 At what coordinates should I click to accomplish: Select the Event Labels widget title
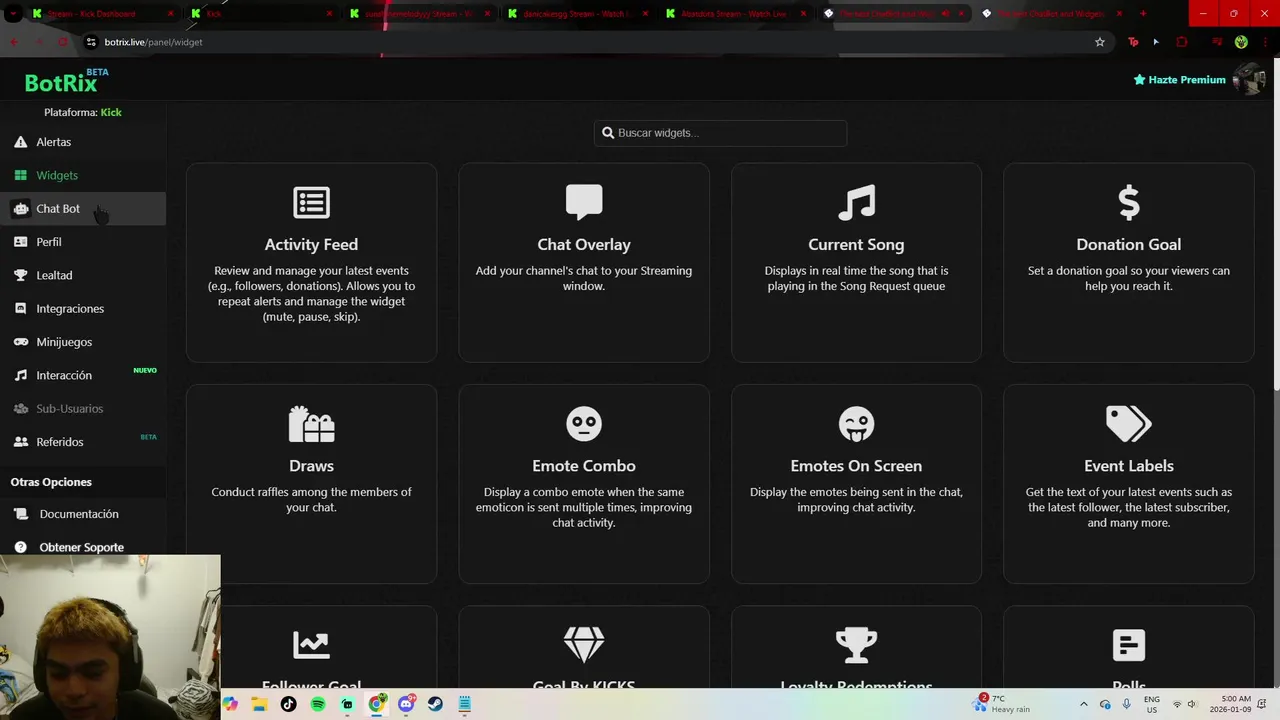pyautogui.click(x=1129, y=466)
